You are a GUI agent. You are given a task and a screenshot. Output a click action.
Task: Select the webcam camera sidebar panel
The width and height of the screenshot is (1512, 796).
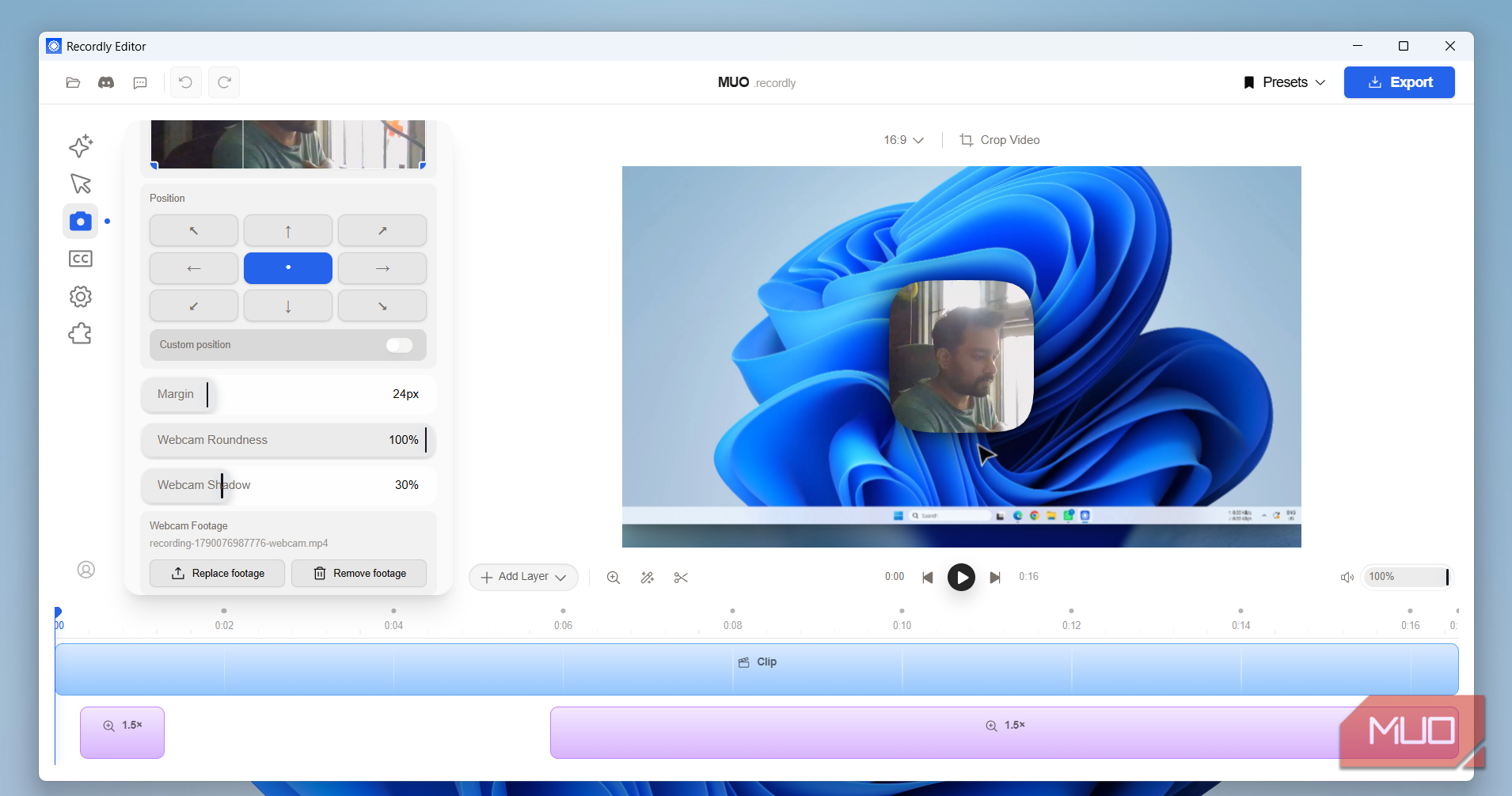point(81,222)
